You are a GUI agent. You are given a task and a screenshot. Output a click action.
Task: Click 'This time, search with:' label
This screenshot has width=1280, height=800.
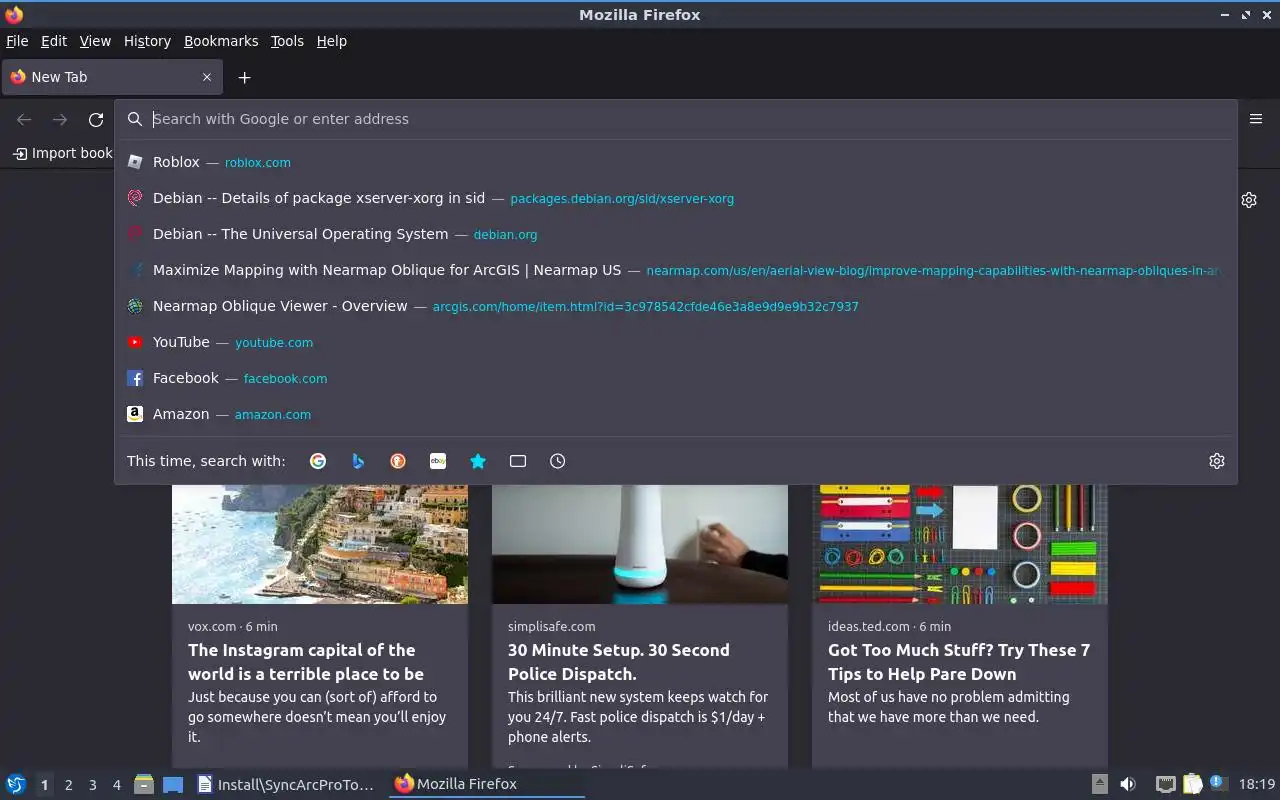click(x=206, y=461)
